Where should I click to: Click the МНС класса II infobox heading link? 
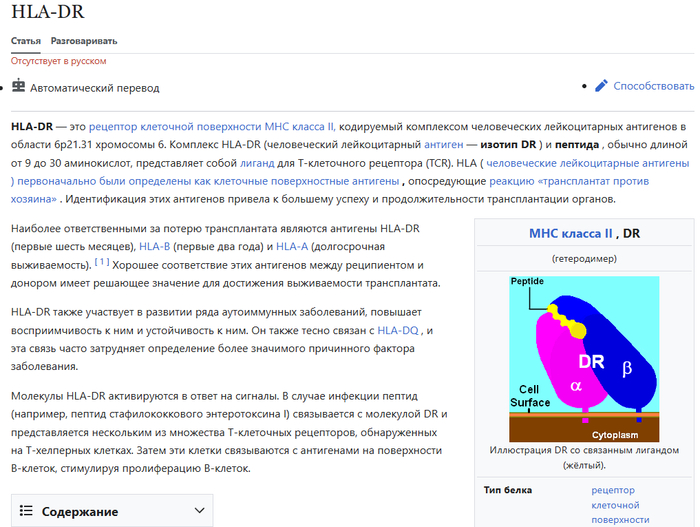pos(570,233)
